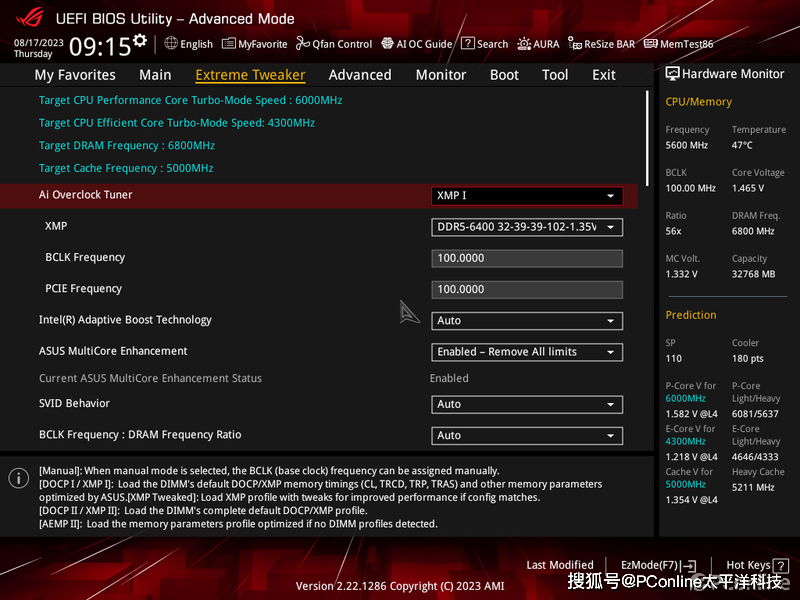
Task: Click the MyFavorite list icon
Action: (229, 44)
